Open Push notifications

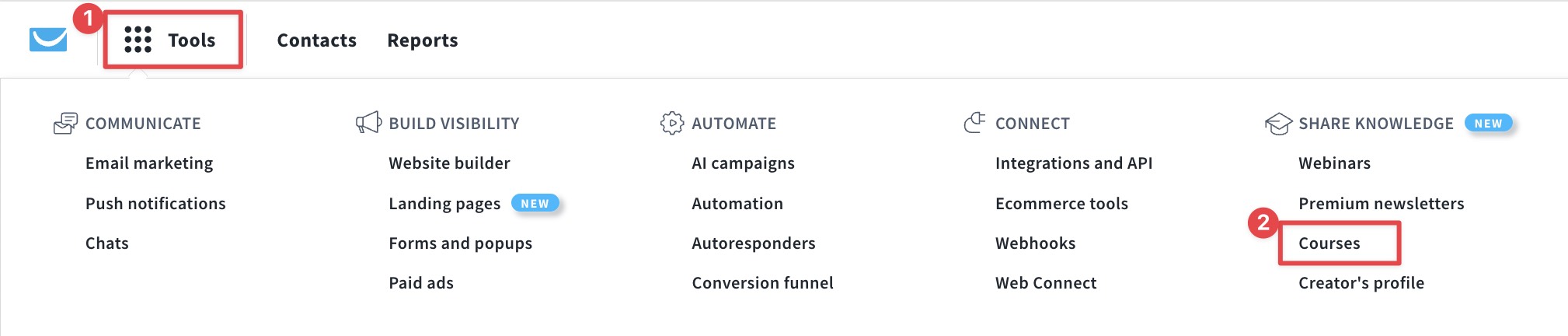pos(155,204)
